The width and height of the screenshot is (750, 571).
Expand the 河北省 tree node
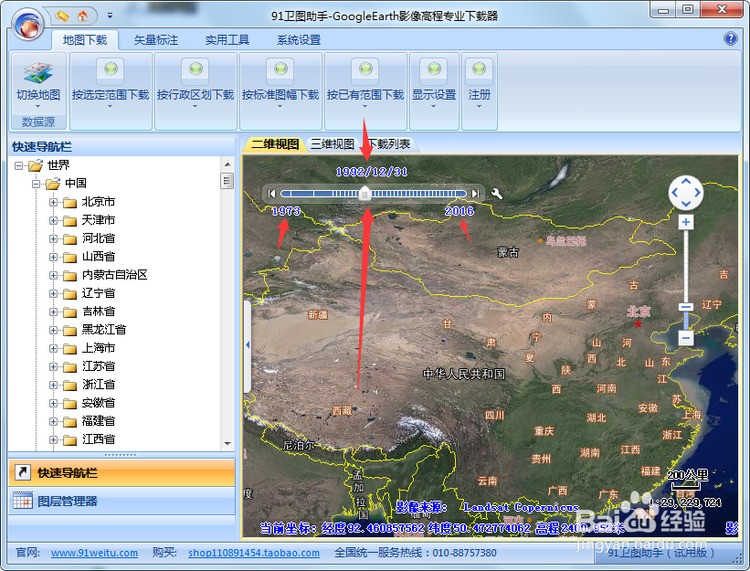point(53,239)
